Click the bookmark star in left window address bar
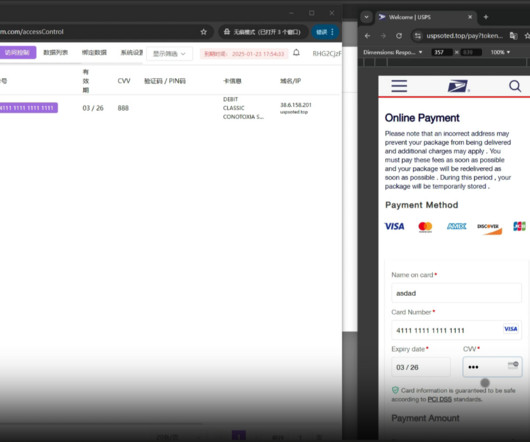 pyautogui.click(x=203, y=32)
